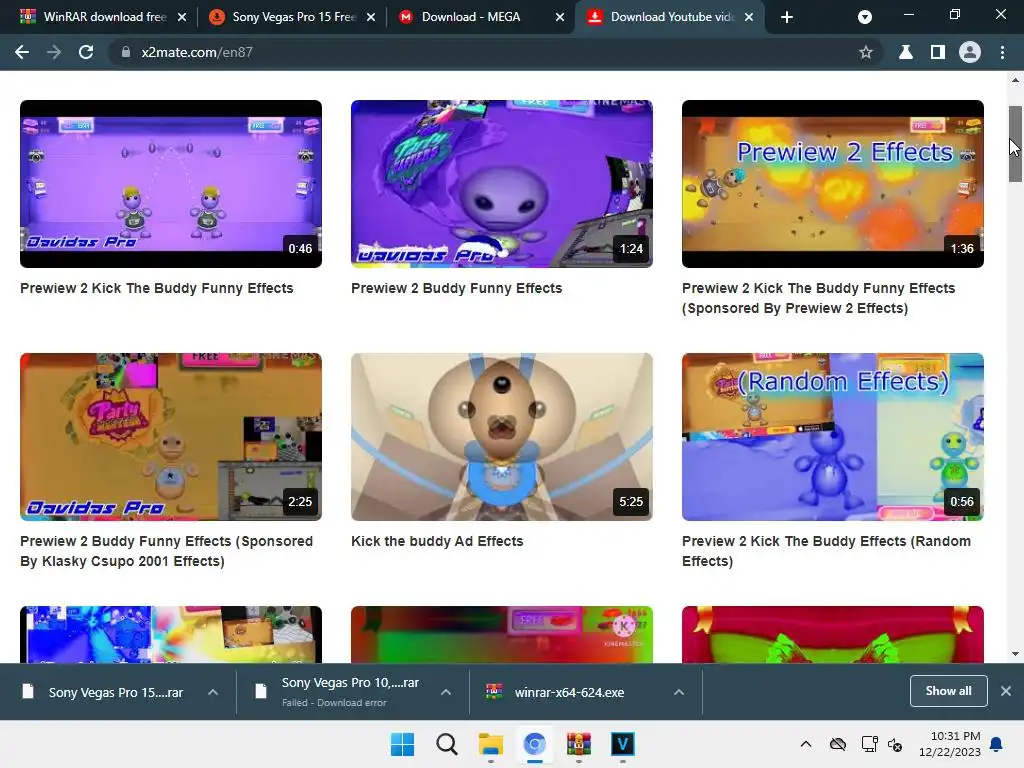Open the 0:56 Random Effects thumbnail
Viewport: 1024px width, 768px height.
tap(833, 437)
